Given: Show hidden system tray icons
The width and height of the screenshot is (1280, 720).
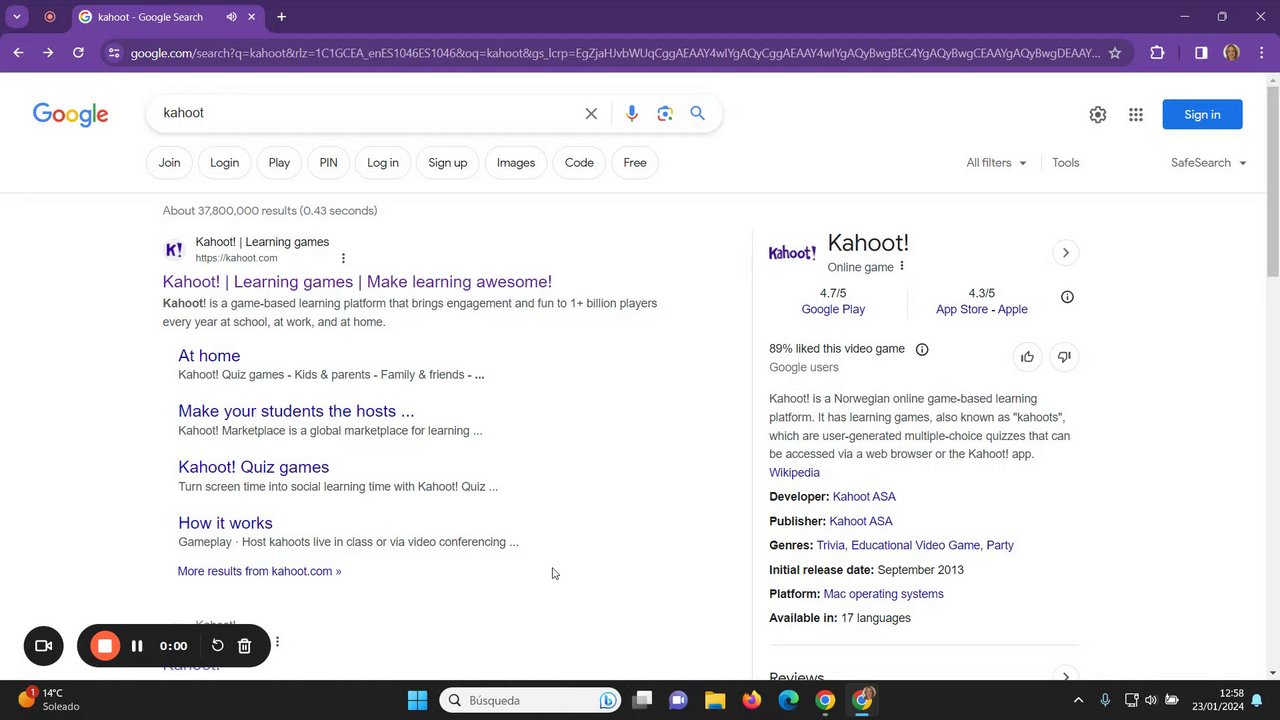Looking at the screenshot, I should 1078,701.
